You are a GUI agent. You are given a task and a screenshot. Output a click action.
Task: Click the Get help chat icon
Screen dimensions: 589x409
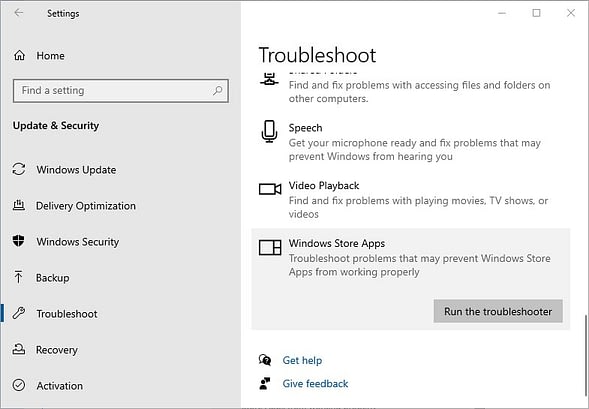265,360
